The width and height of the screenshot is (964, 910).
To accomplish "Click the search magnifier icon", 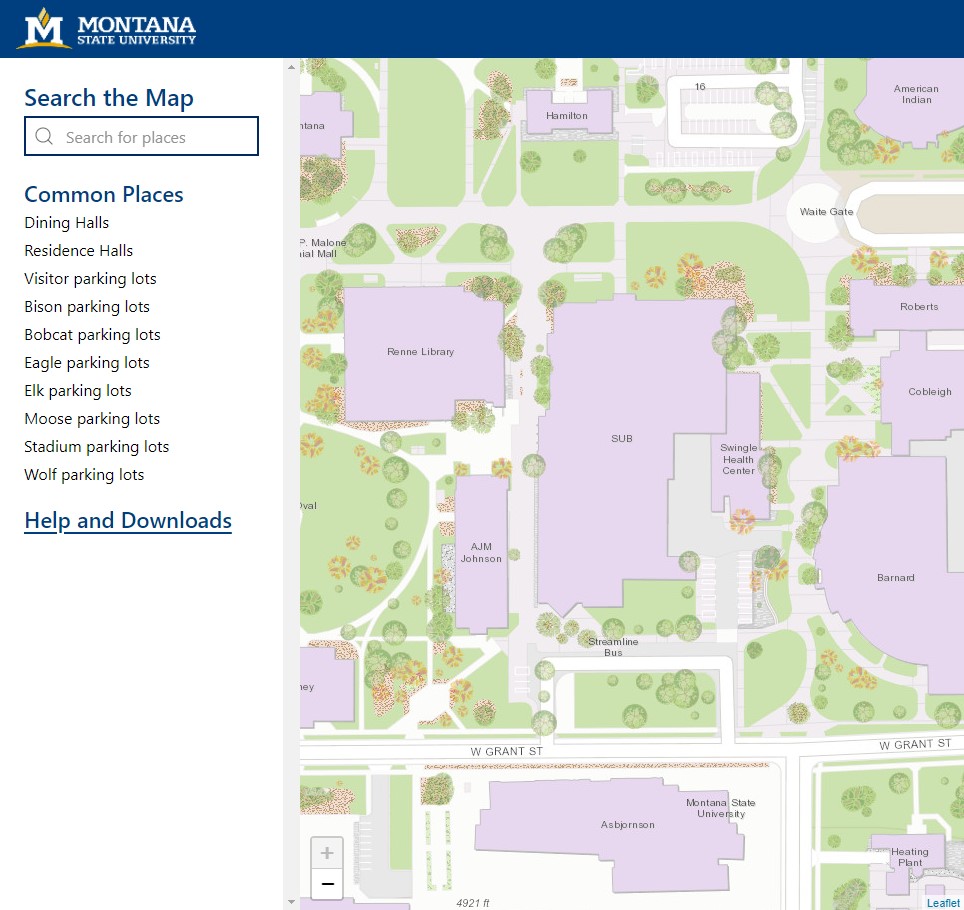I will click(44, 136).
